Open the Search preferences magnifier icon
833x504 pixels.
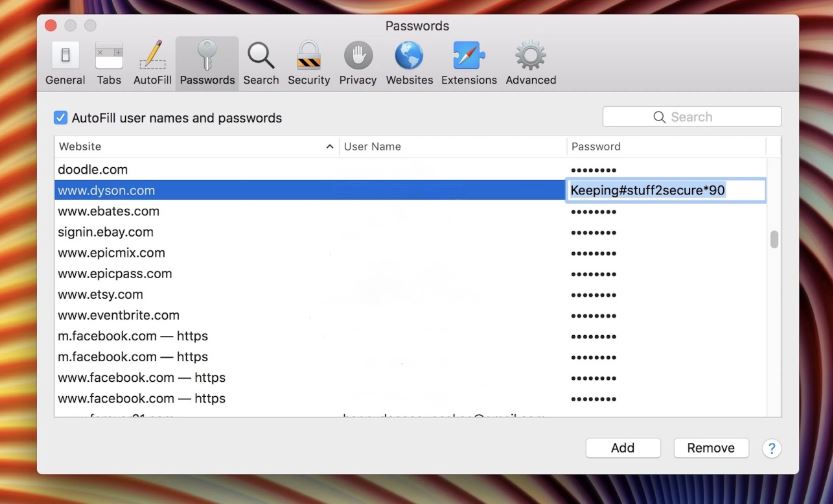[x=261, y=63]
